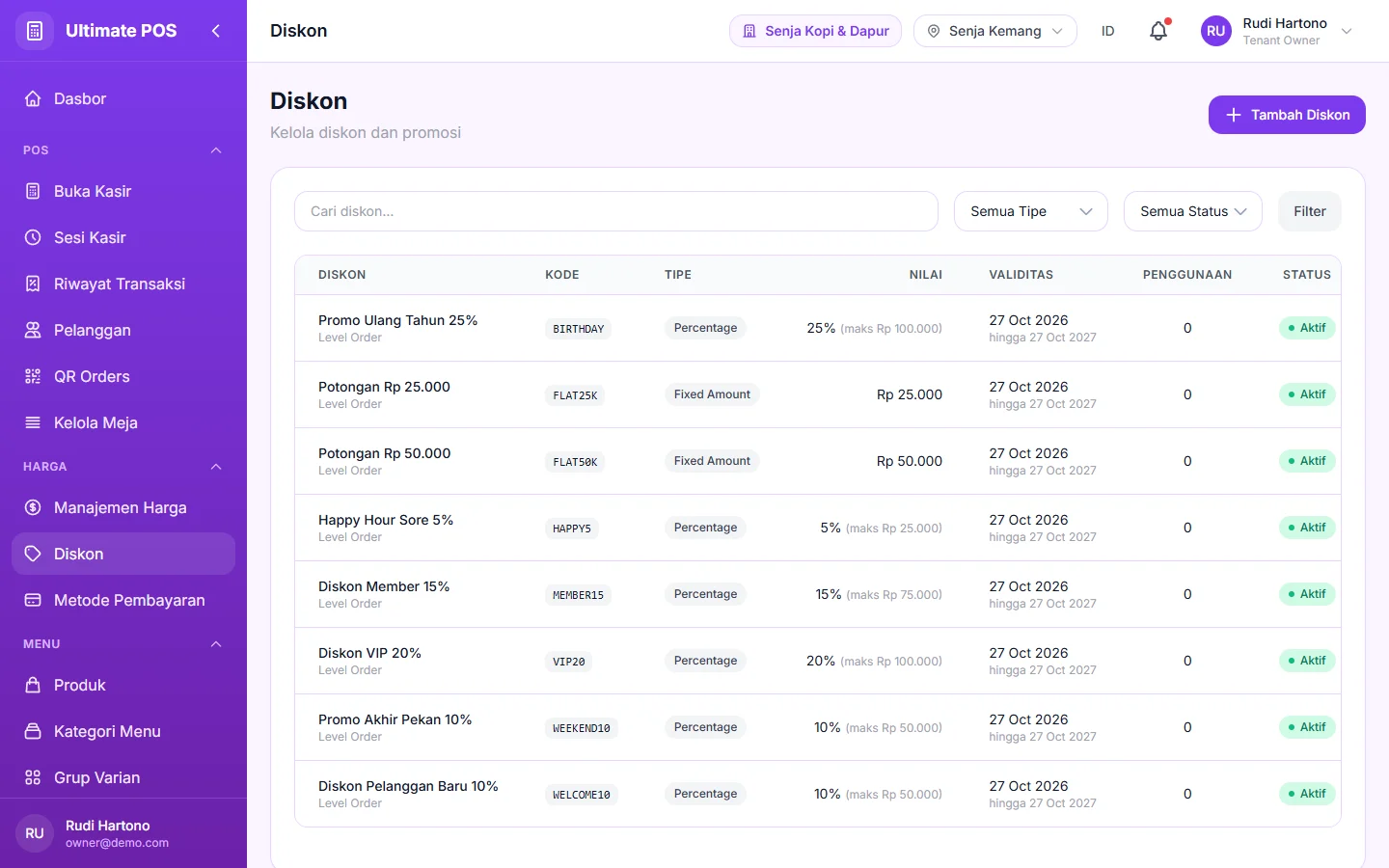Click the Aktif status of Potongan Rp 50.000

1307,461
